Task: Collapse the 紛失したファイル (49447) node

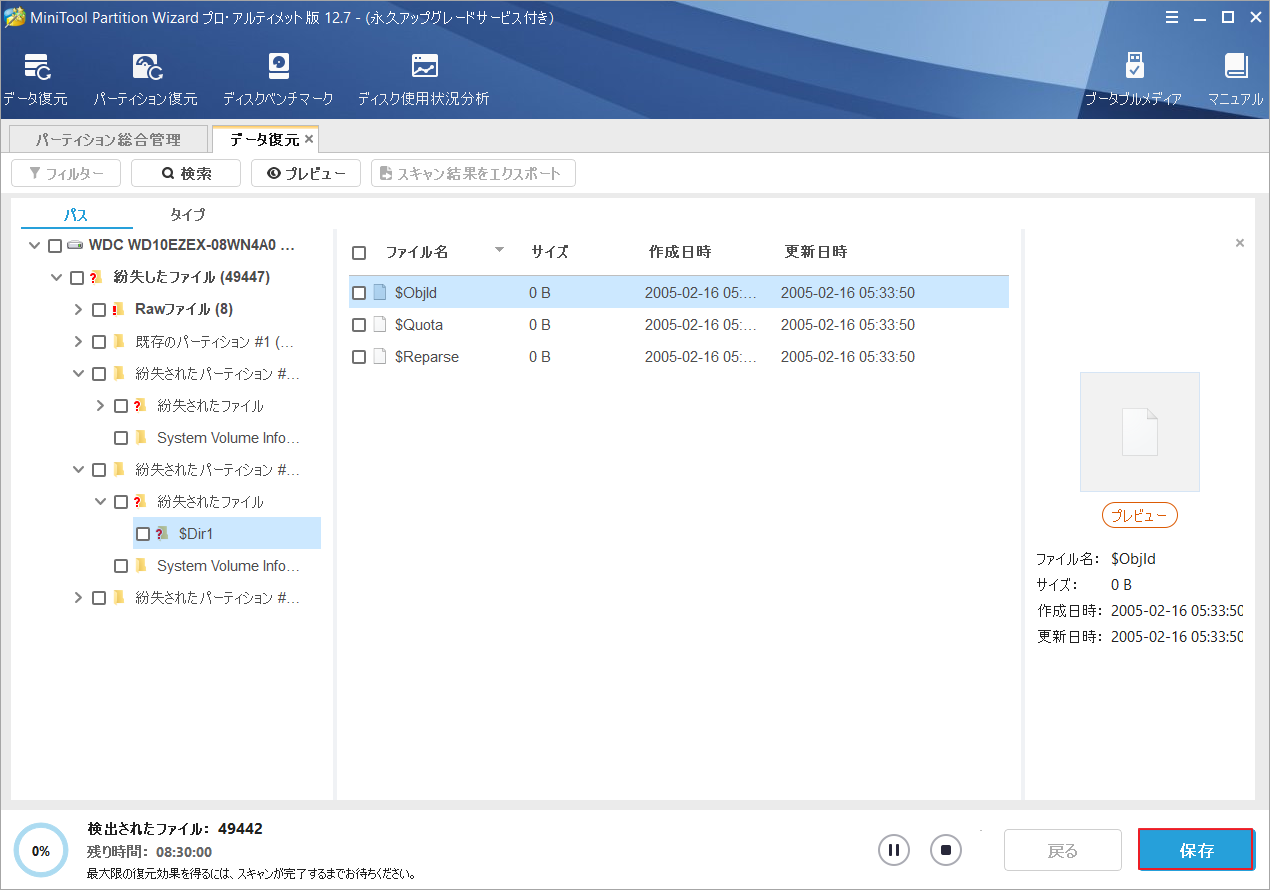Action: [56, 277]
